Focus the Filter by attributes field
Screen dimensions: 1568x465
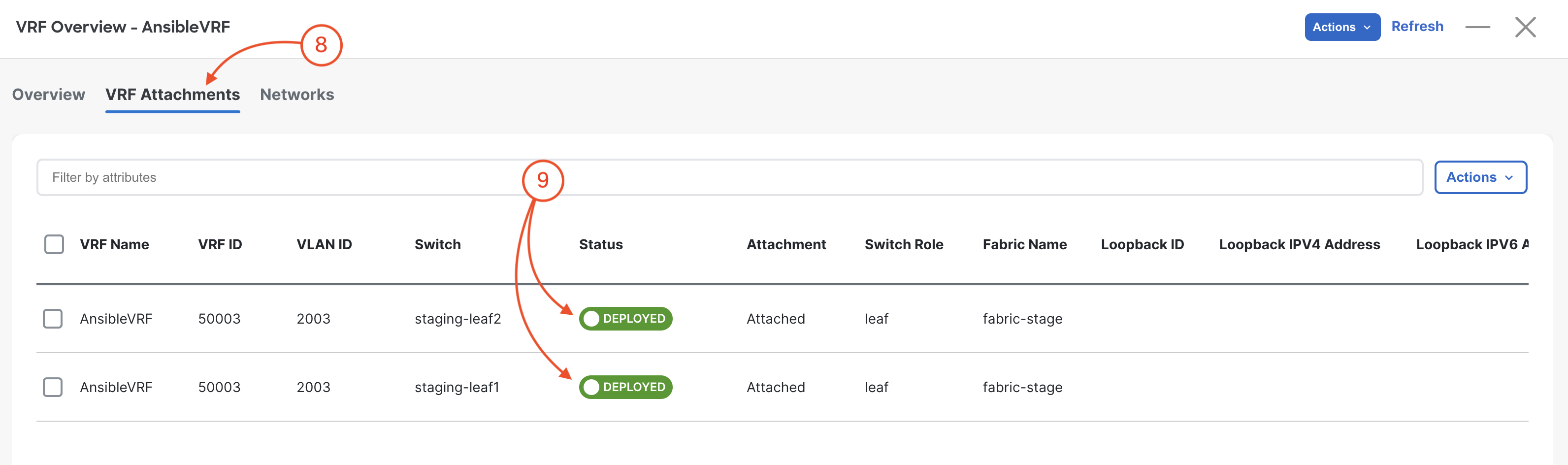coord(729,177)
